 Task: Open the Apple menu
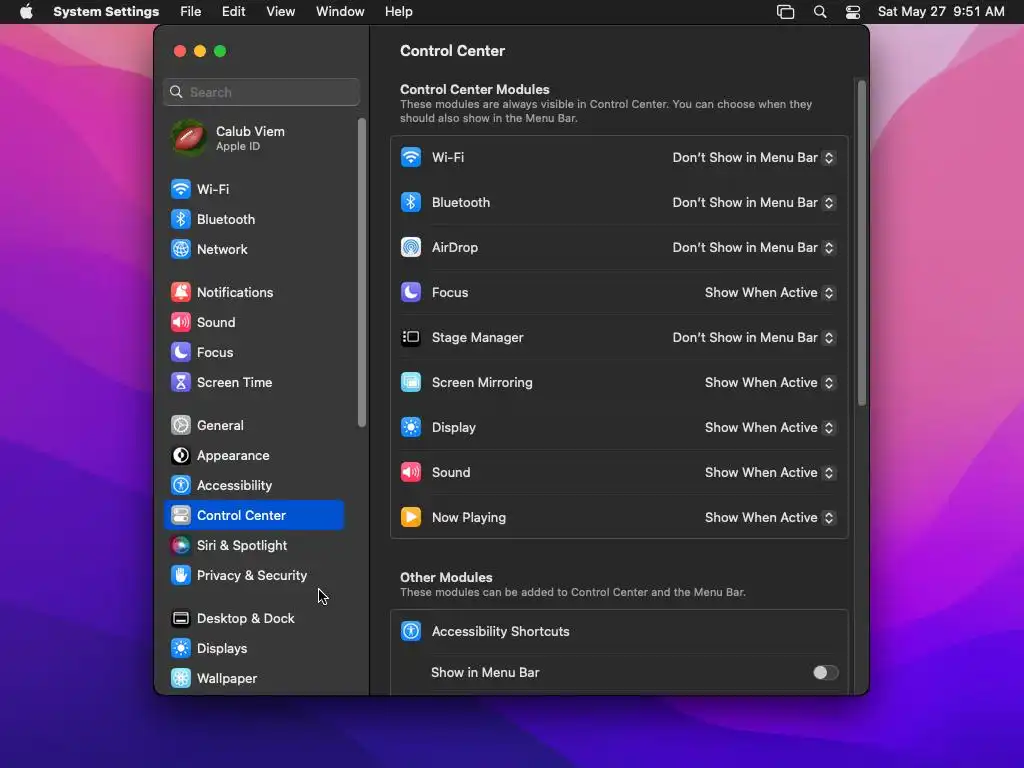click(26, 12)
